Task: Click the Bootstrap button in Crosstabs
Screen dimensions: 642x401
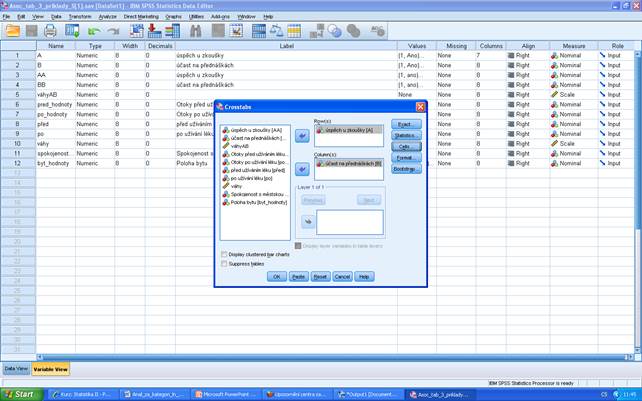Action: (406, 169)
